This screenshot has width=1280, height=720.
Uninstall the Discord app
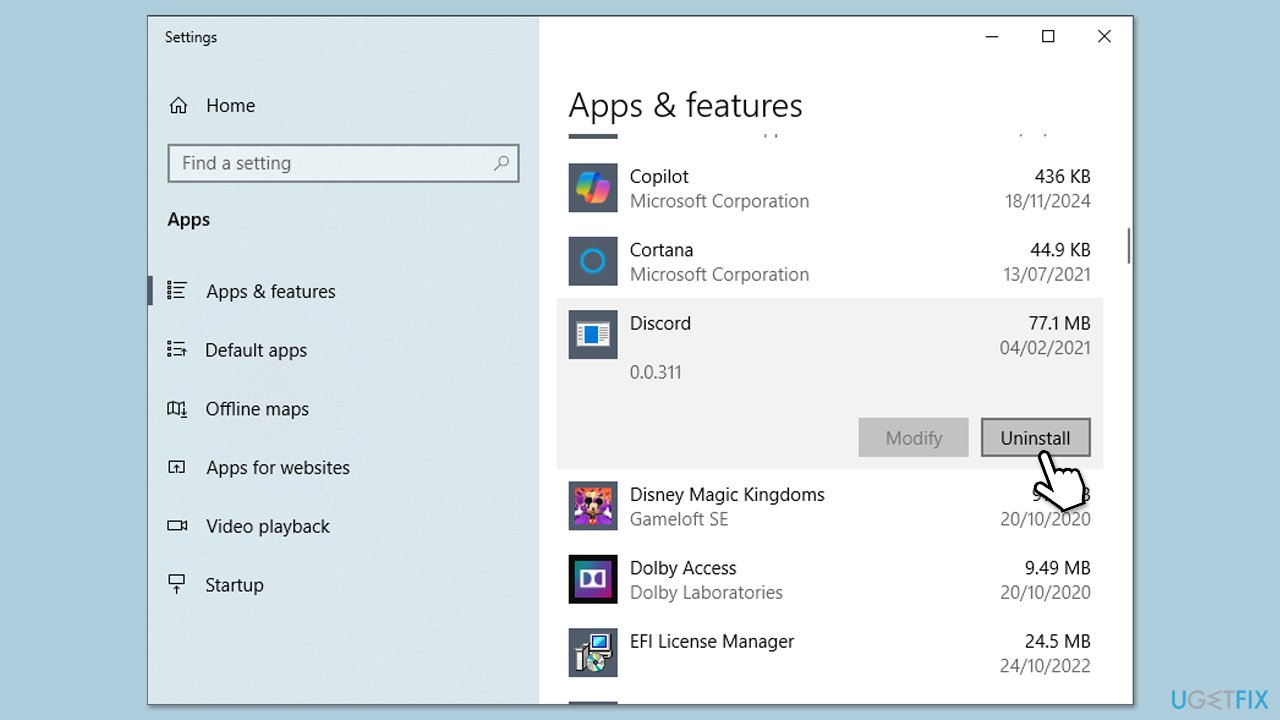1035,438
